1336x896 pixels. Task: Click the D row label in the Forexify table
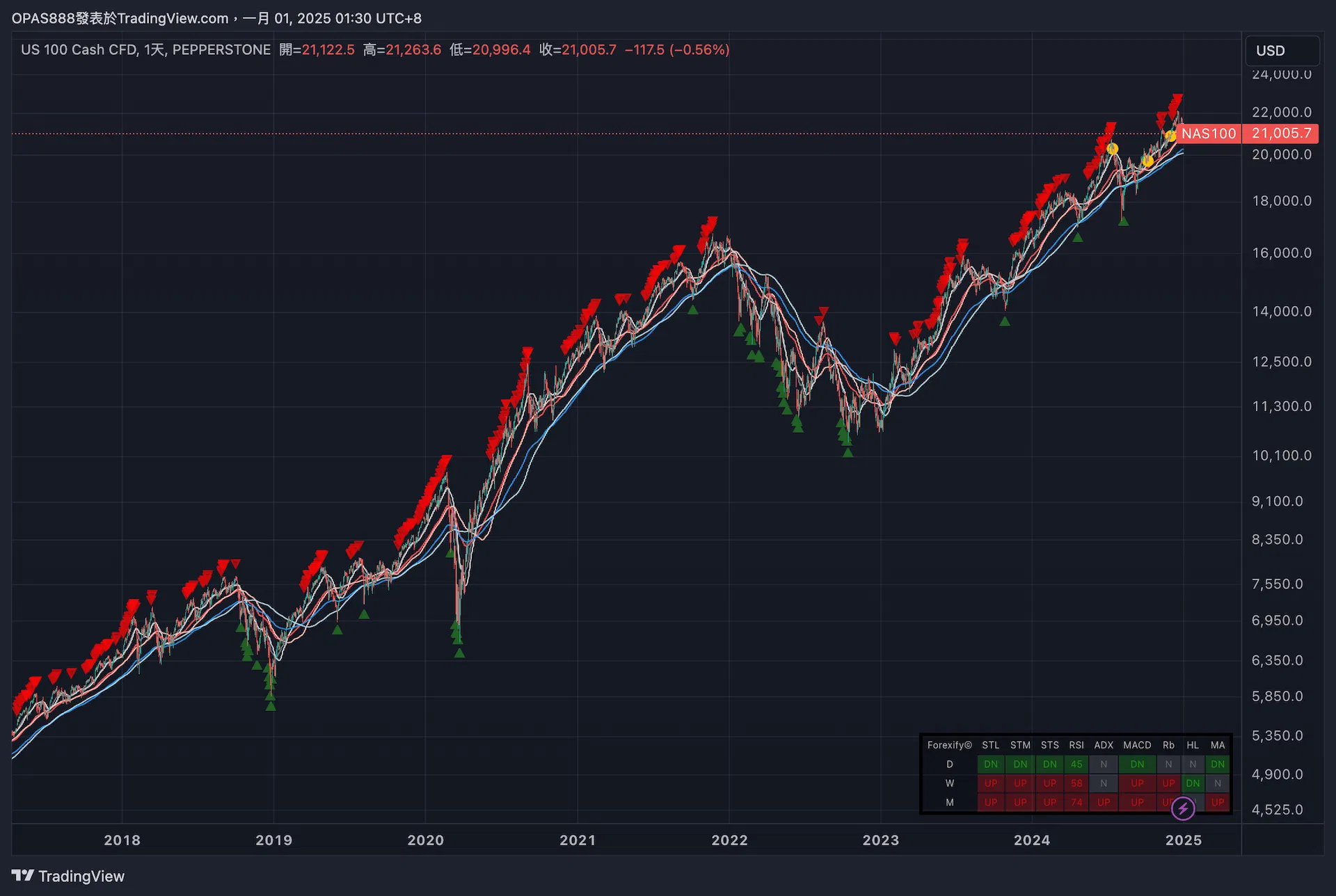(950, 765)
